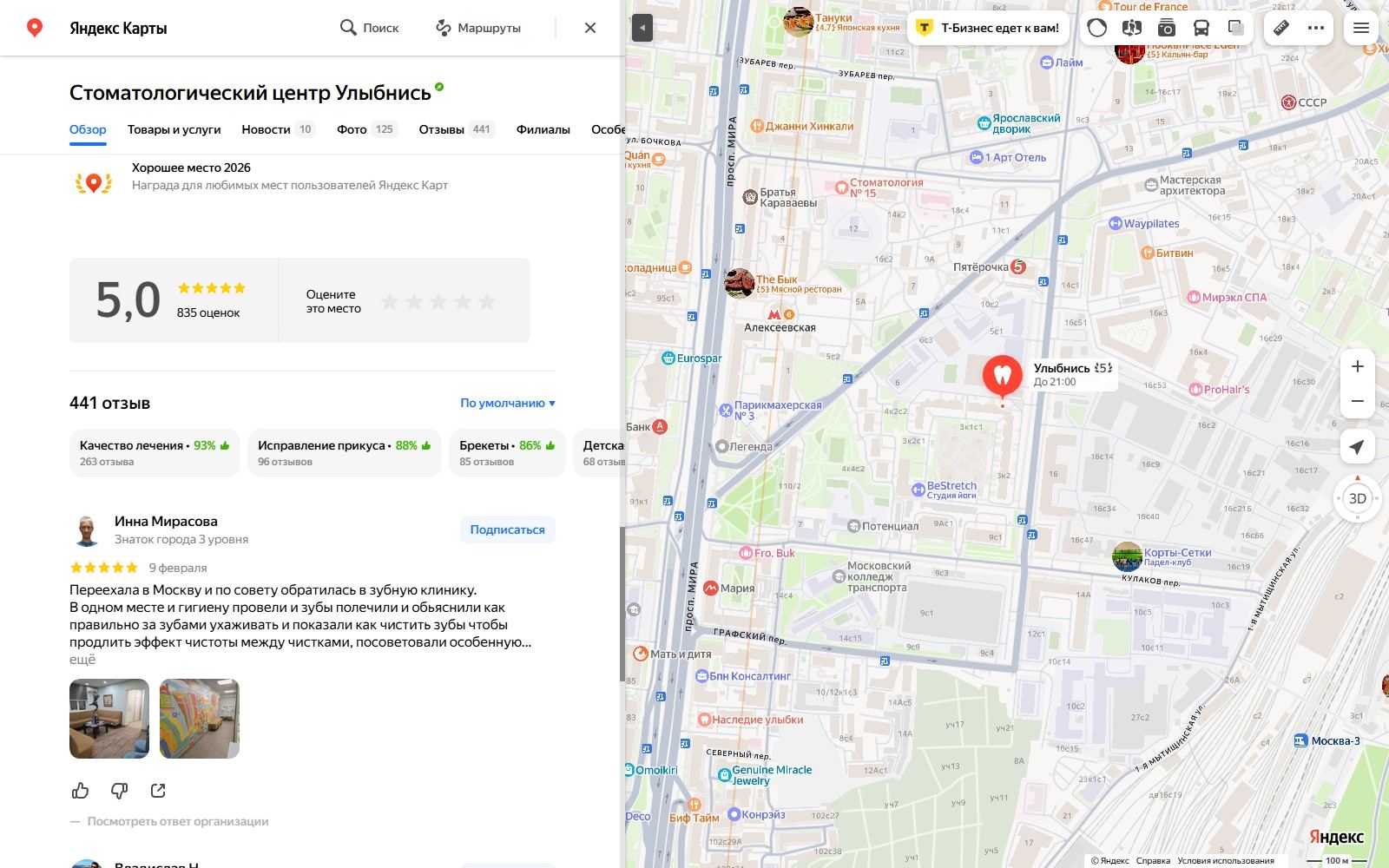Image resolution: width=1389 pixels, height=868 pixels.
Task: Locate me with the arrow button
Action: point(1357,447)
